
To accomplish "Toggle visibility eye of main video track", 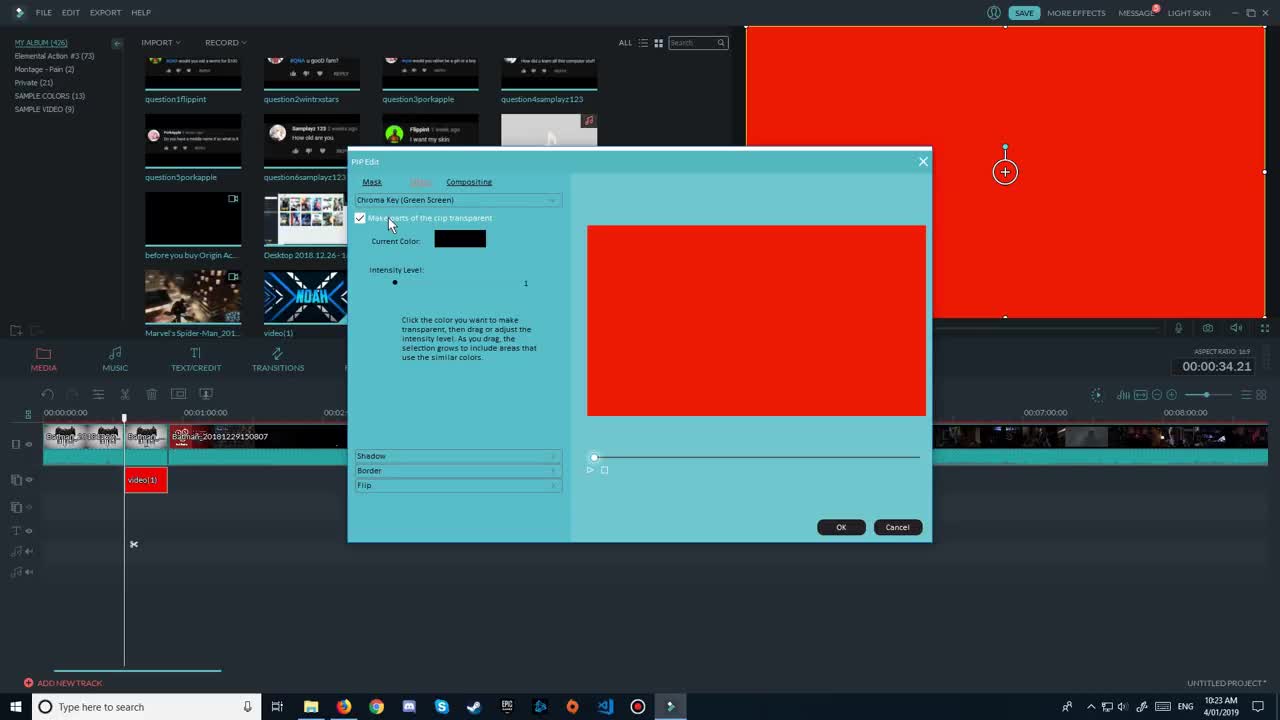I will 29,443.
